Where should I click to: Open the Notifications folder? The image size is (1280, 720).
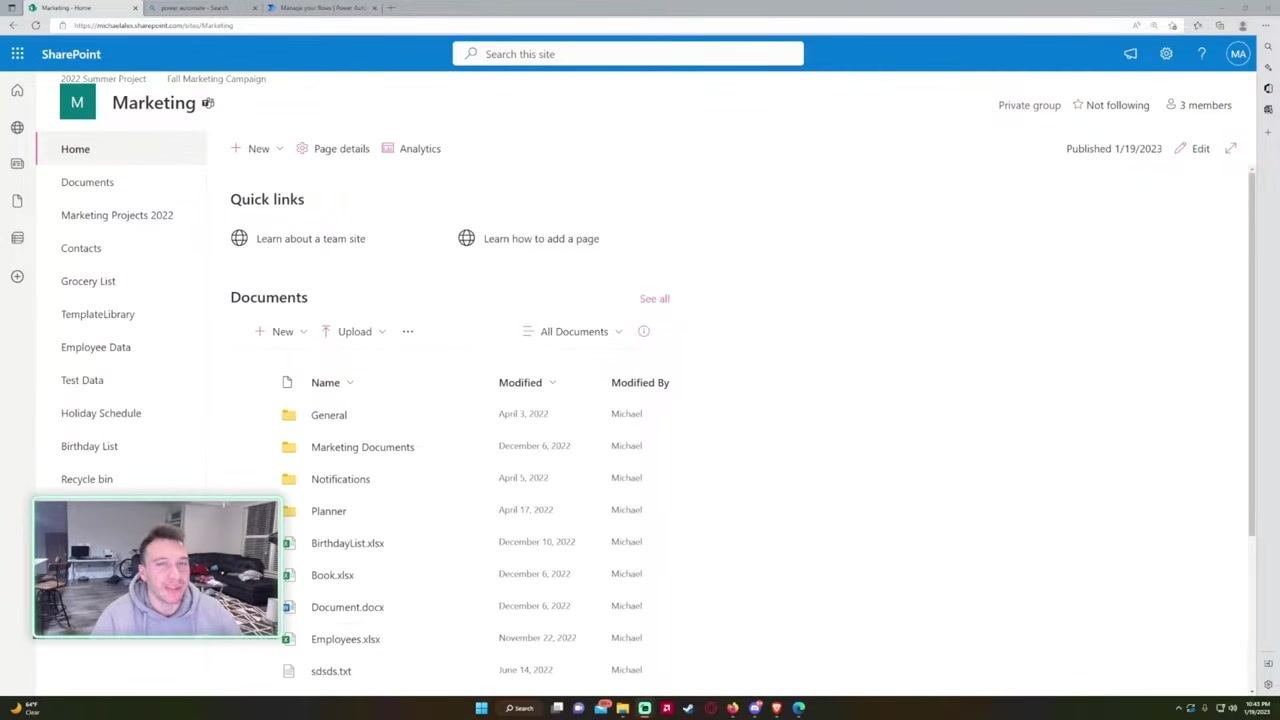pos(340,479)
